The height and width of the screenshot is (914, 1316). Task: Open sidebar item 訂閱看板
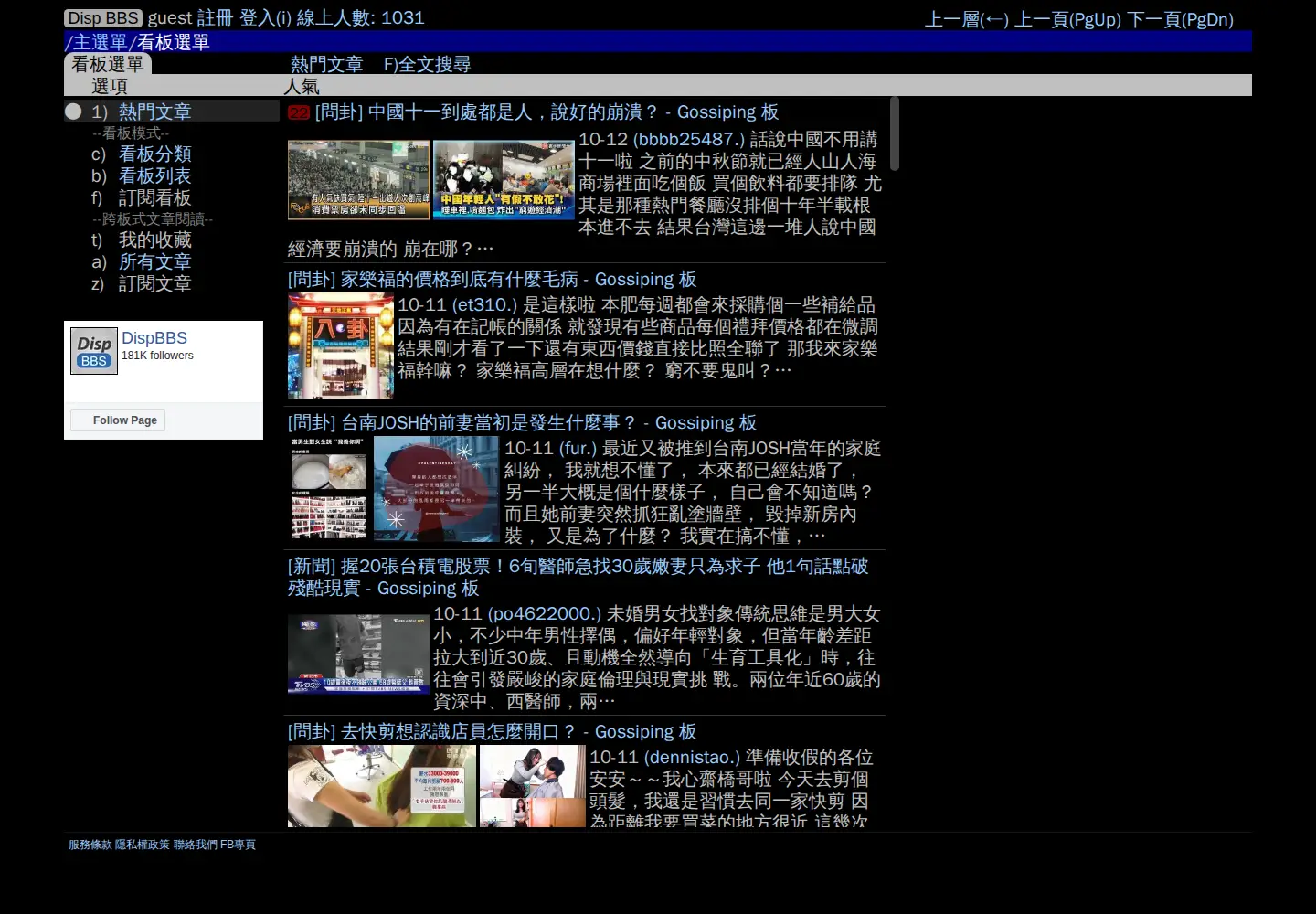click(154, 197)
